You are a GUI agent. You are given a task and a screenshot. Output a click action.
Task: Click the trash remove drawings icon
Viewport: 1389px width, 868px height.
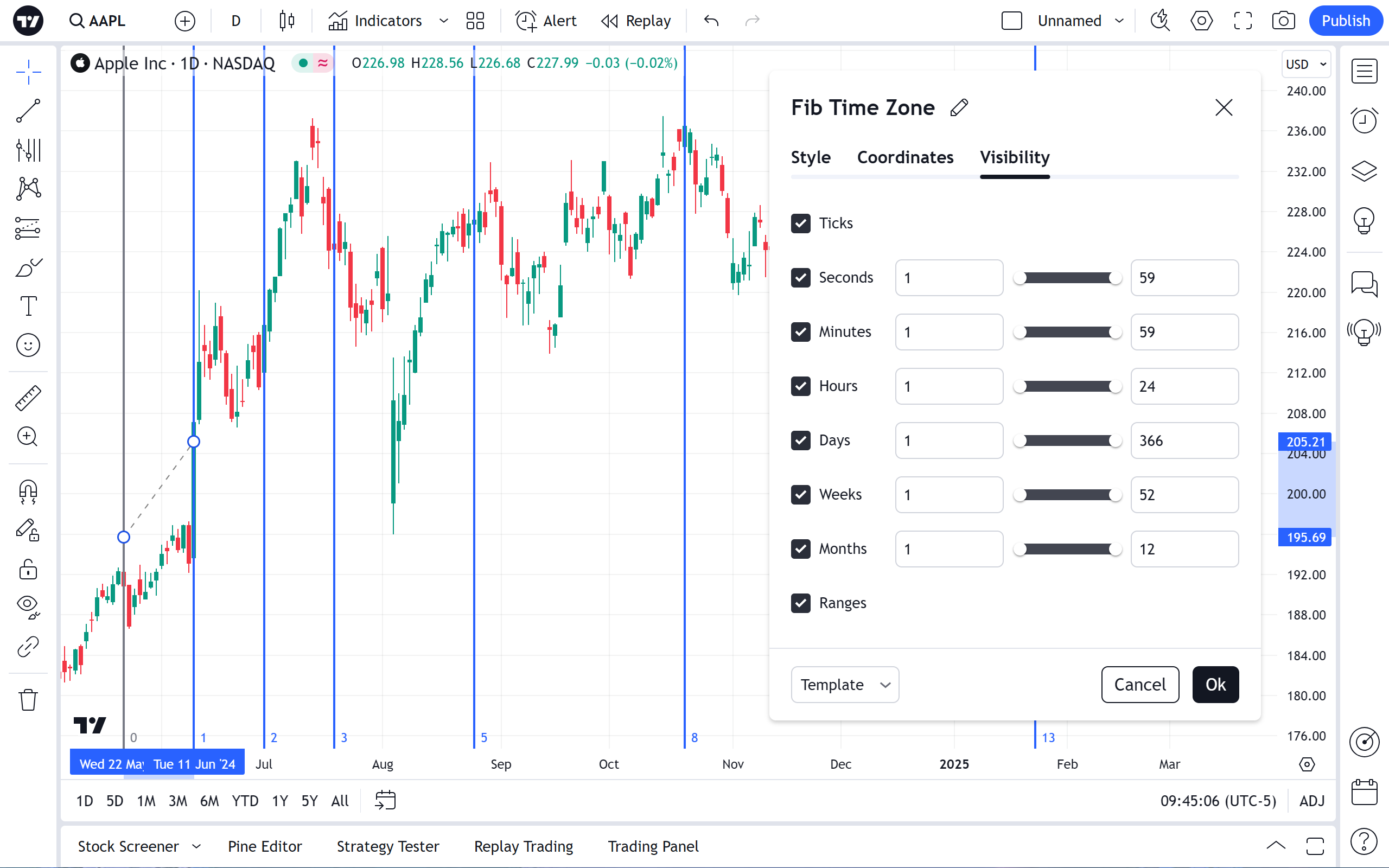(x=28, y=700)
